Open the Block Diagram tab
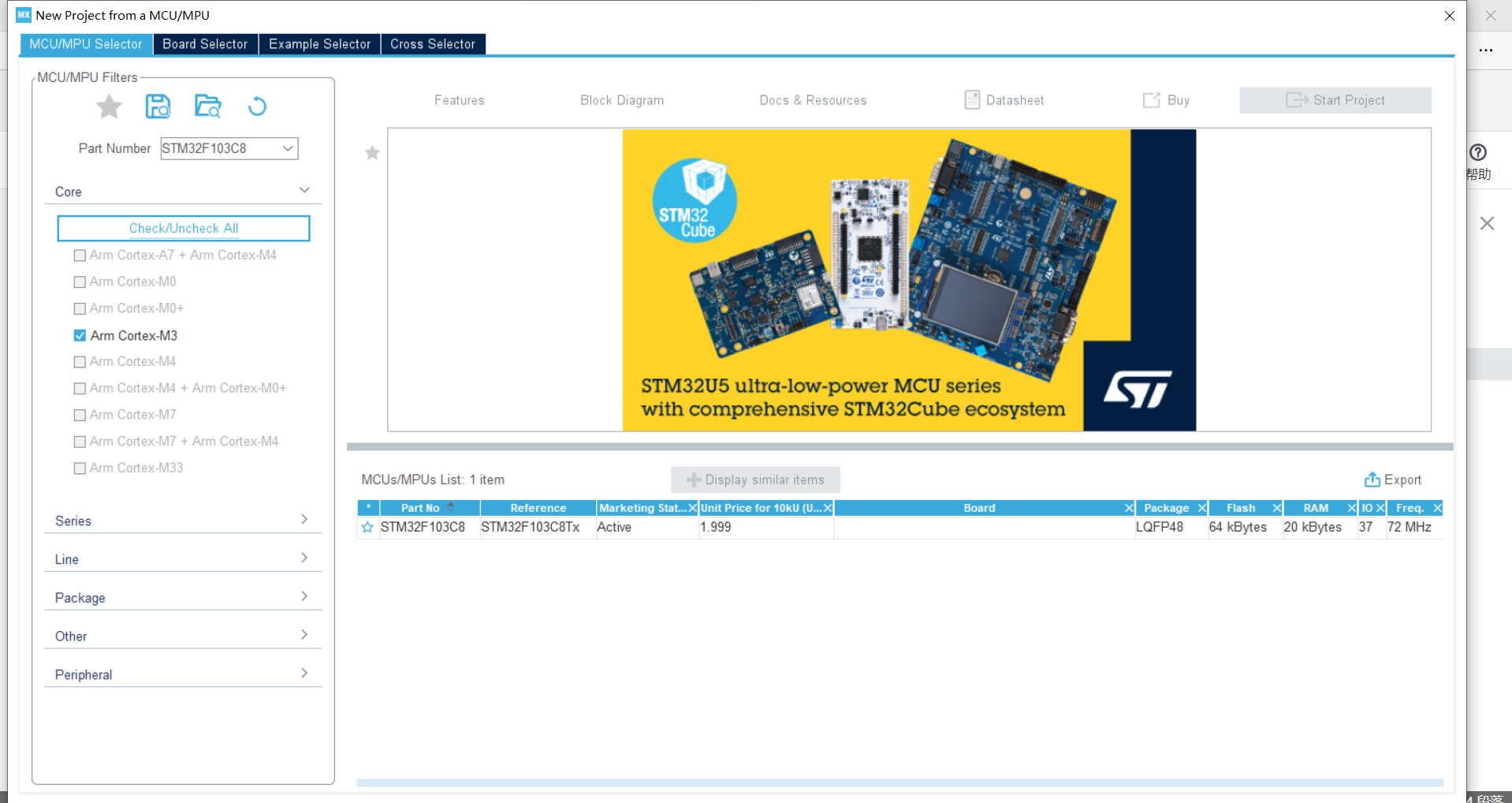 tap(622, 100)
